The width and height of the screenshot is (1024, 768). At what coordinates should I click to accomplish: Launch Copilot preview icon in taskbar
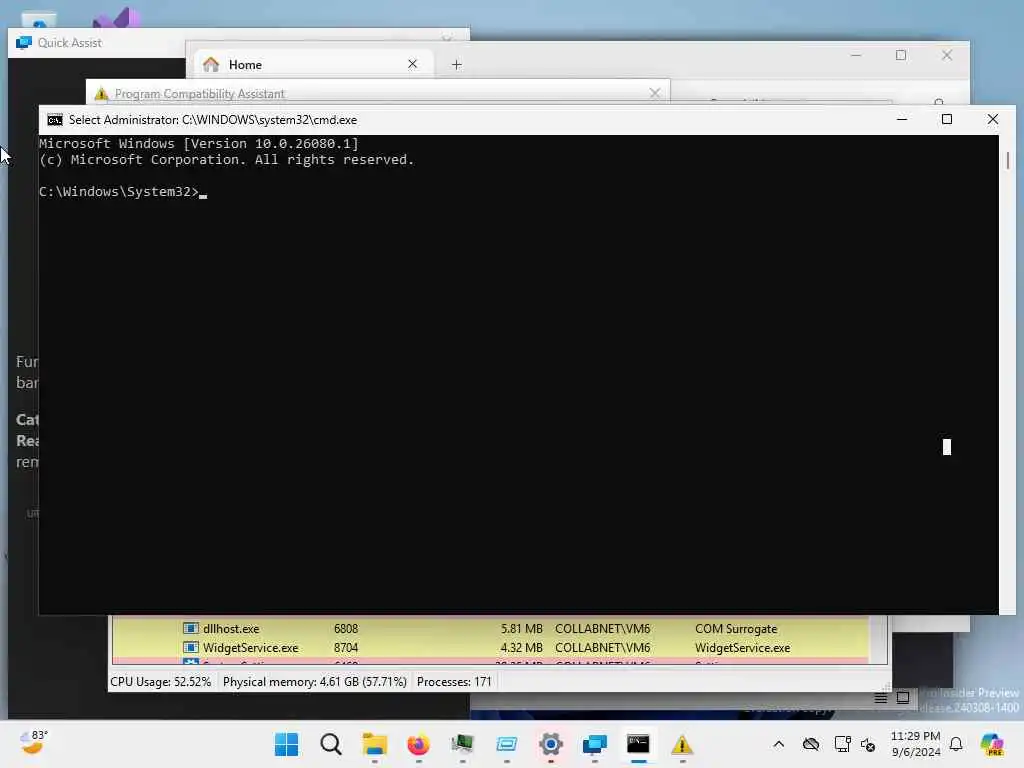point(992,744)
